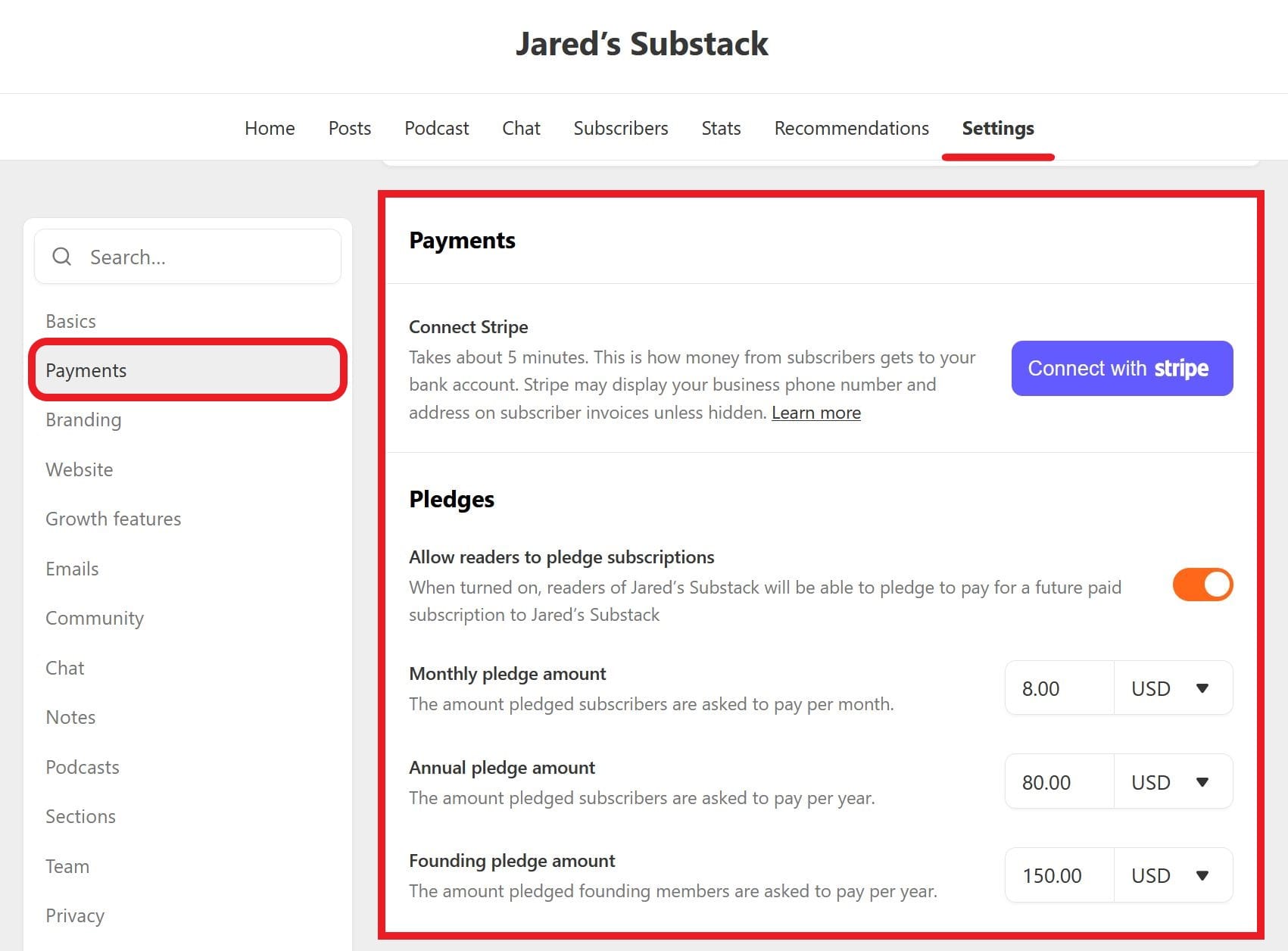
Task: Switch to the Subscribers tab
Action: point(621,128)
